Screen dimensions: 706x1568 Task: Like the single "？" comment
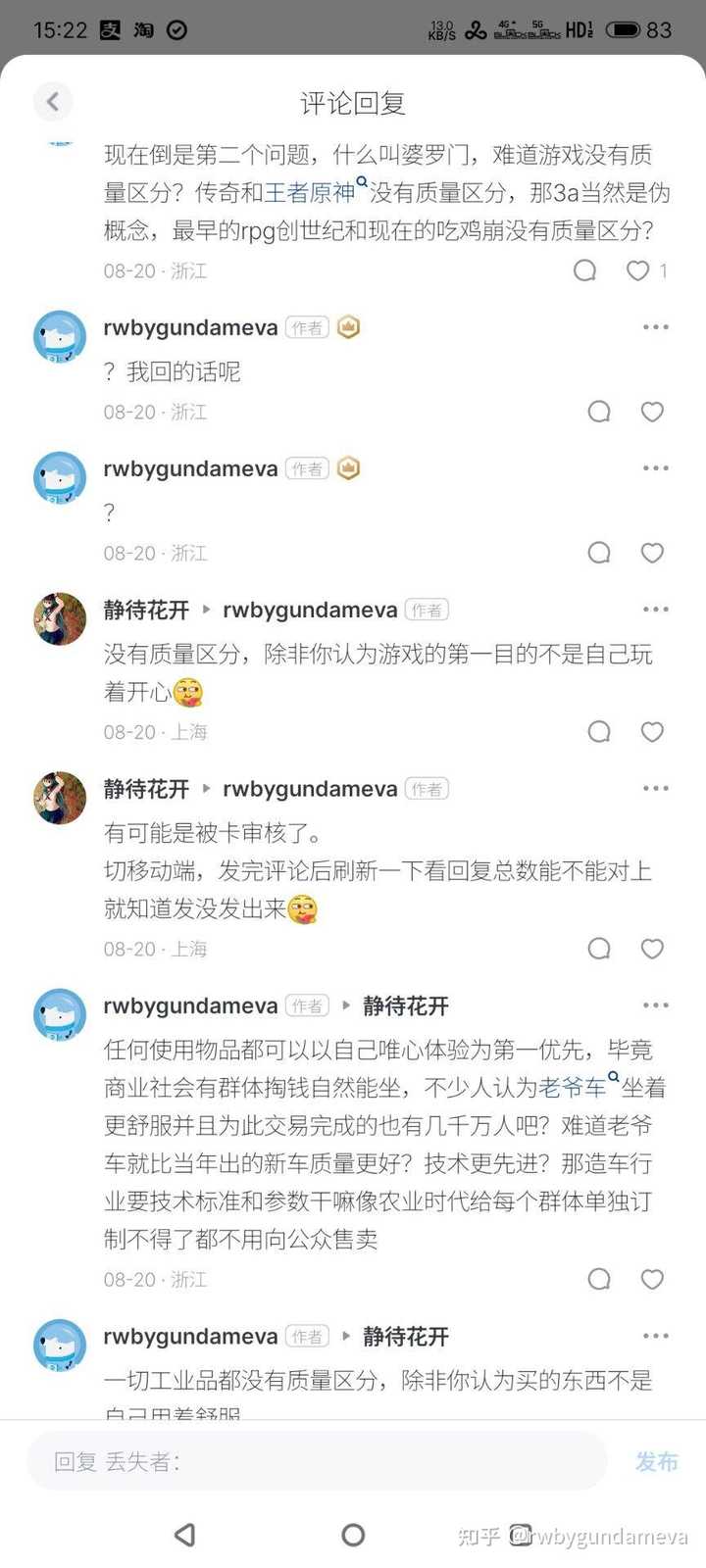pyautogui.click(x=652, y=553)
